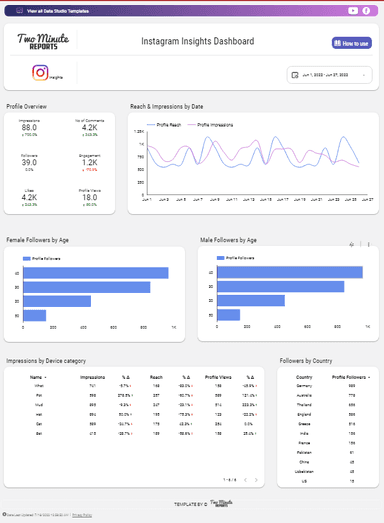Click the No of Comments 4.2K scorecard
The width and height of the screenshot is (384, 523).
point(90,127)
